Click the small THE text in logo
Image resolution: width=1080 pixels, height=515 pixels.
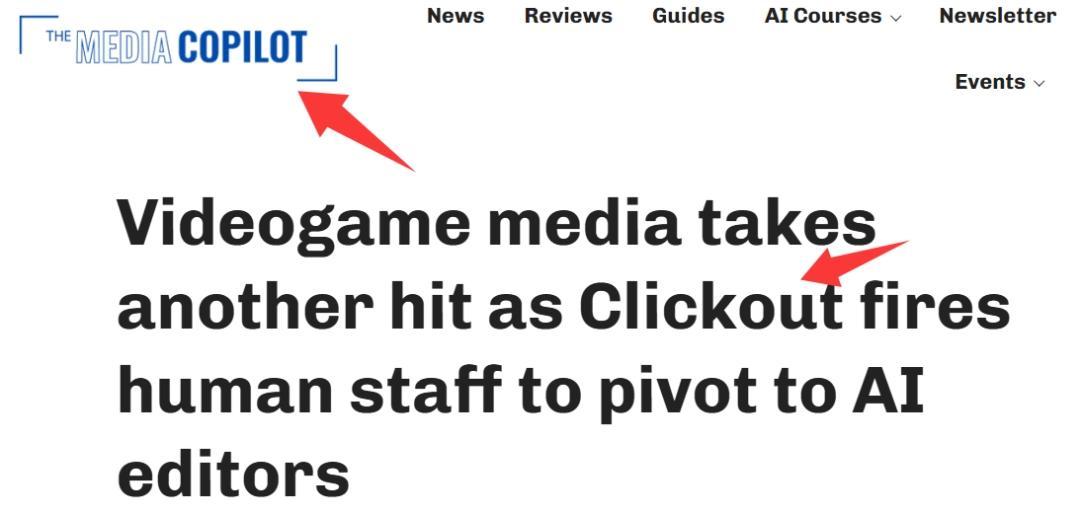click(59, 37)
